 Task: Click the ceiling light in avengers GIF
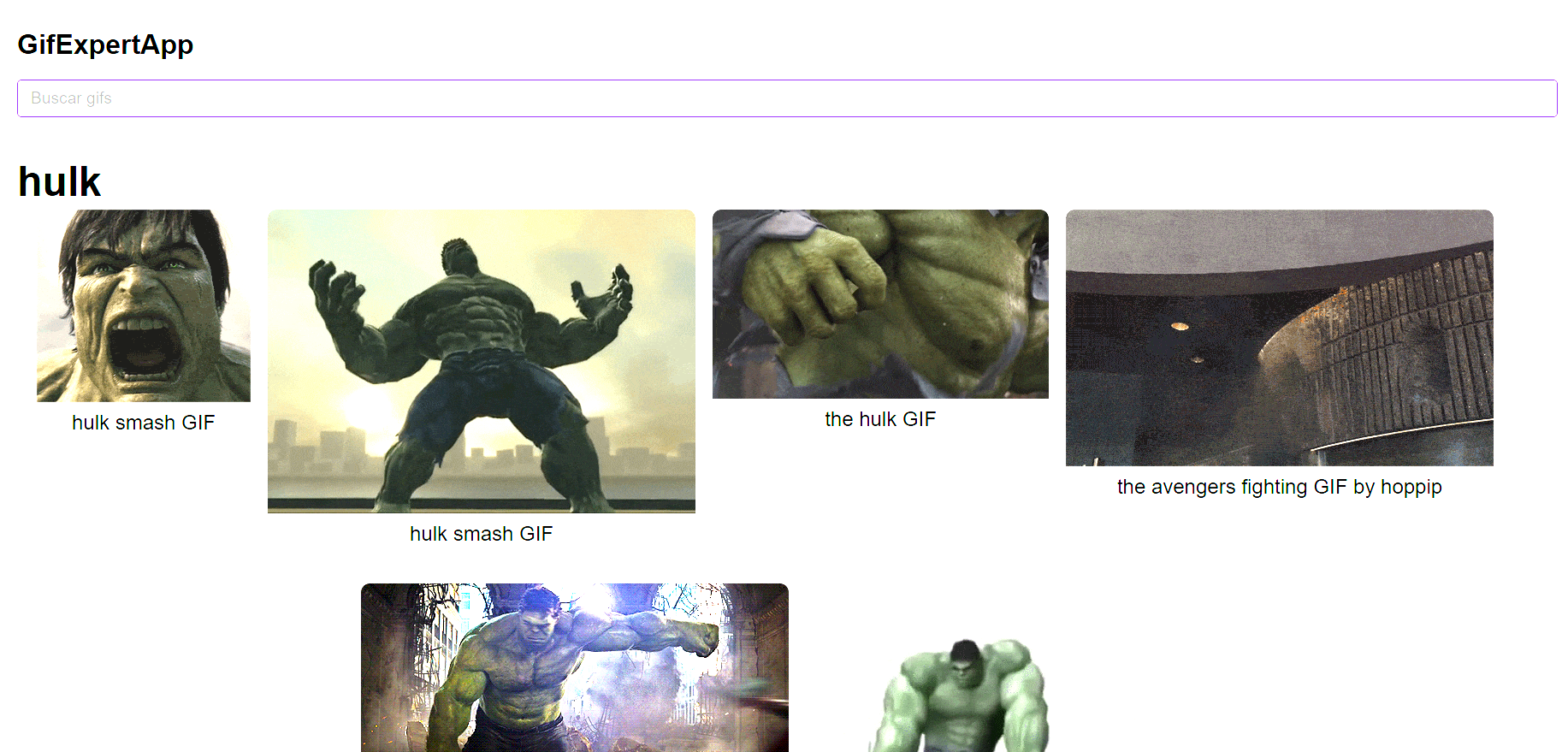(x=1180, y=326)
